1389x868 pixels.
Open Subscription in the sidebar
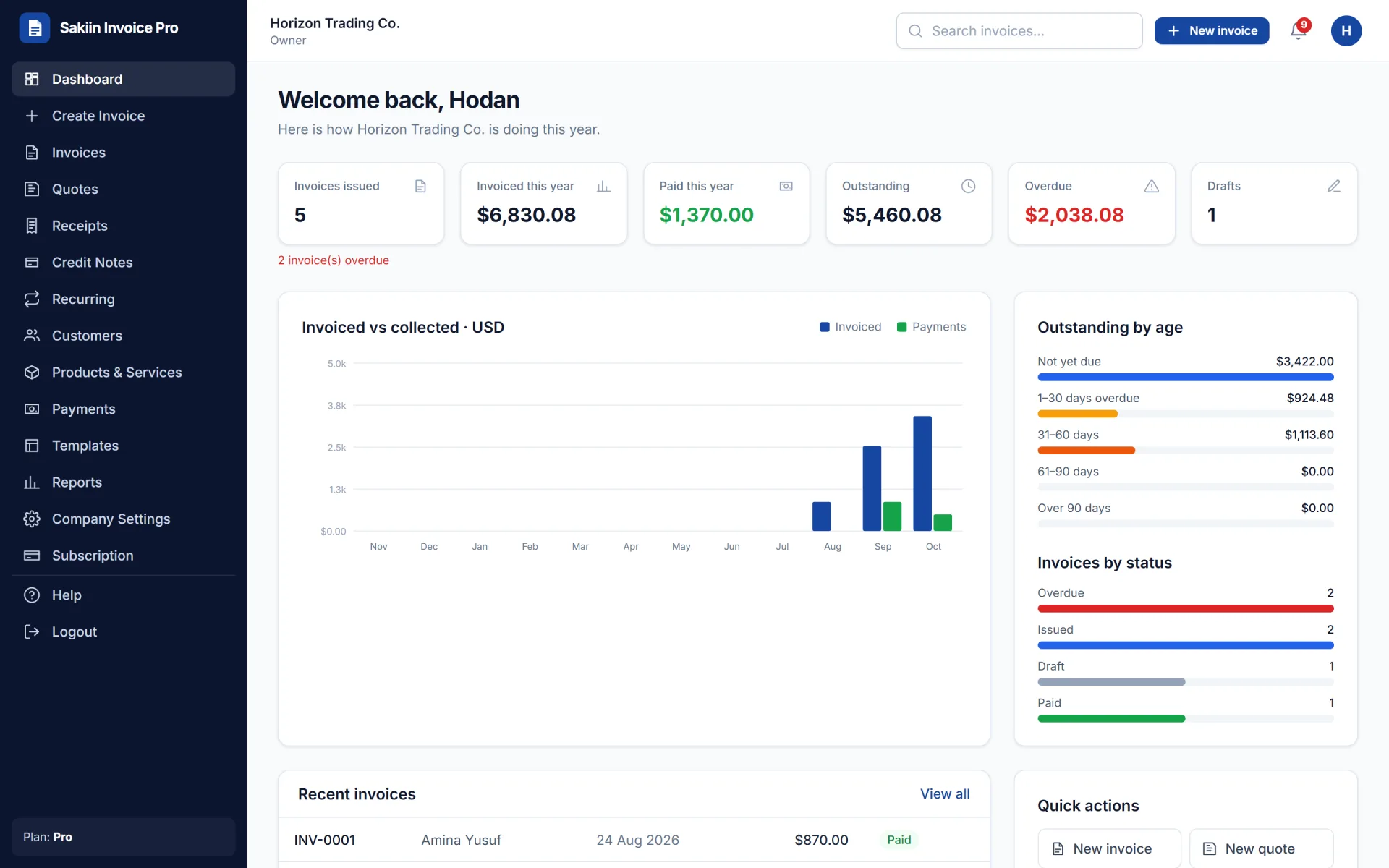coord(123,556)
